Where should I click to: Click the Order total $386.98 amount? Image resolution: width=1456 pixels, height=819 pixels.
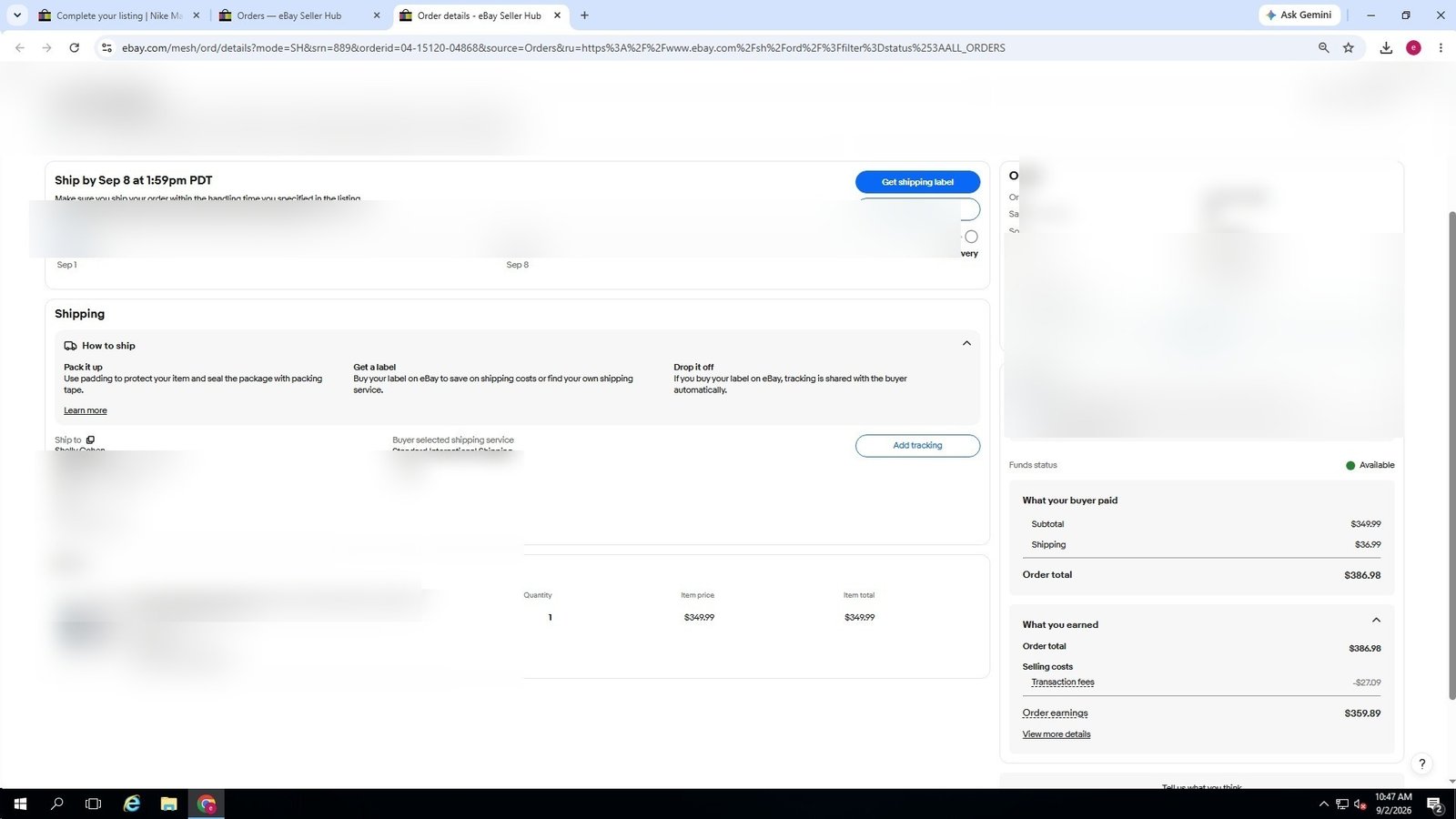click(x=1362, y=576)
